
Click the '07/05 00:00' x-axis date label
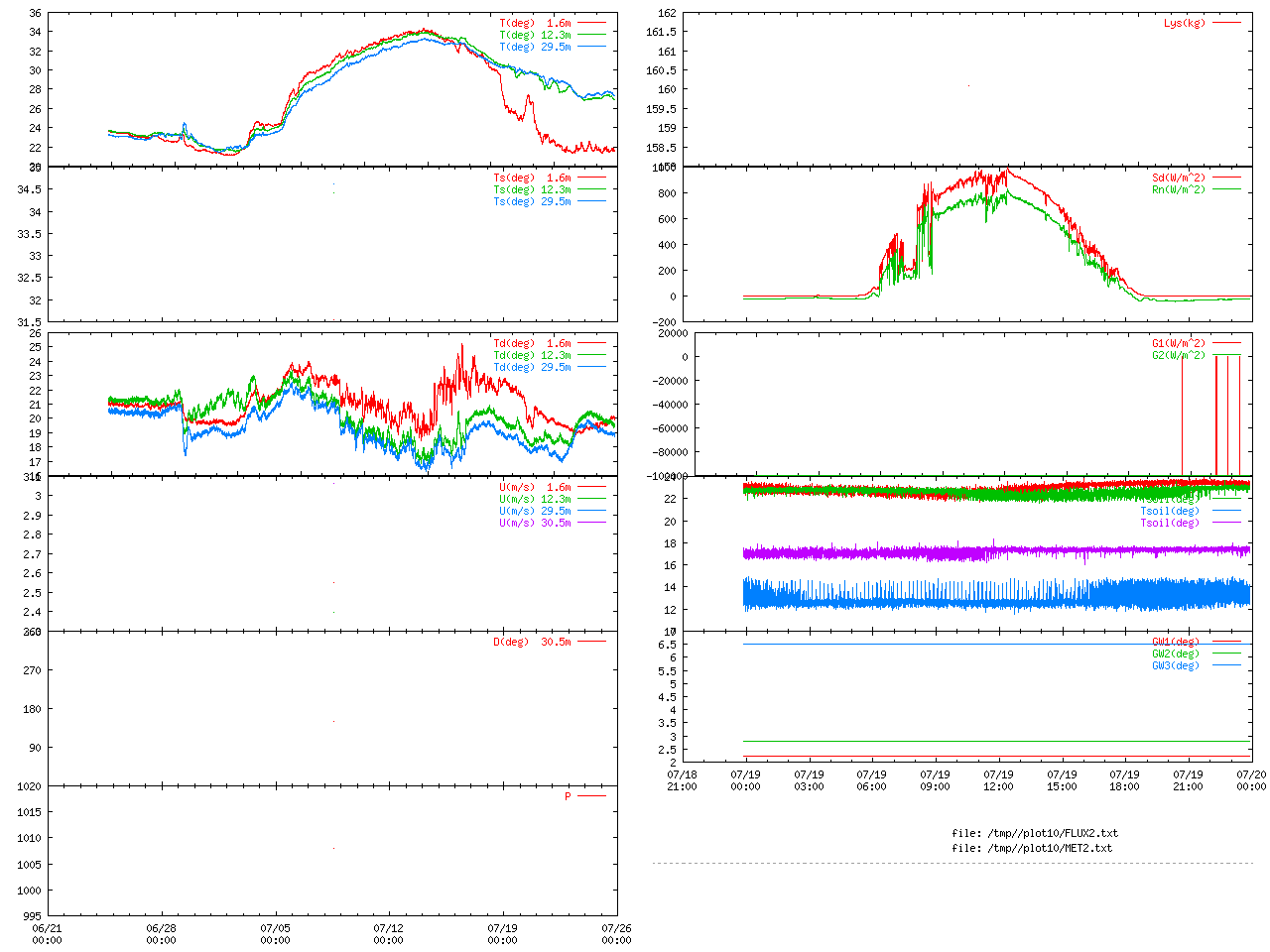click(275, 934)
